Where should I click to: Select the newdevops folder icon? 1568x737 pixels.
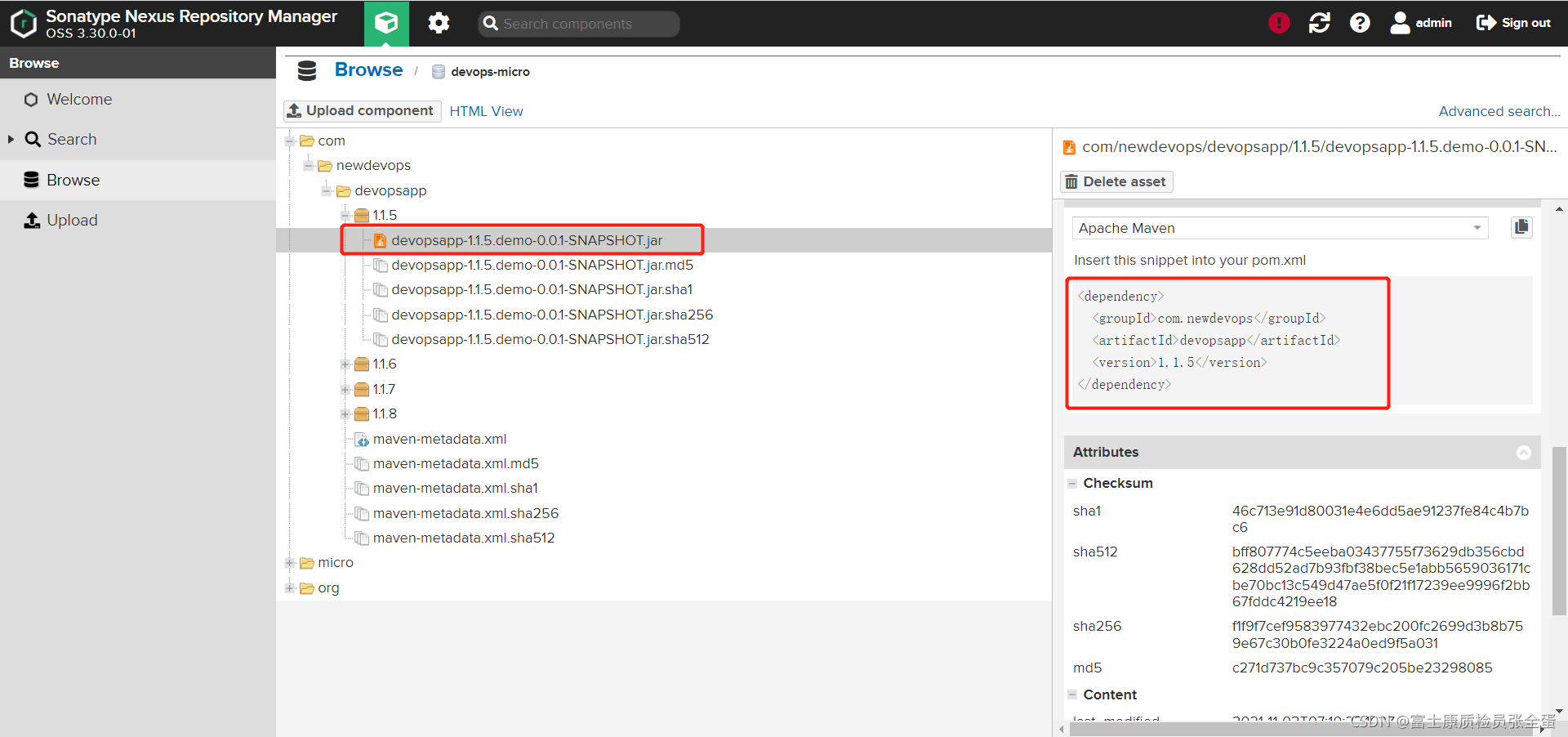coord(325,165)
